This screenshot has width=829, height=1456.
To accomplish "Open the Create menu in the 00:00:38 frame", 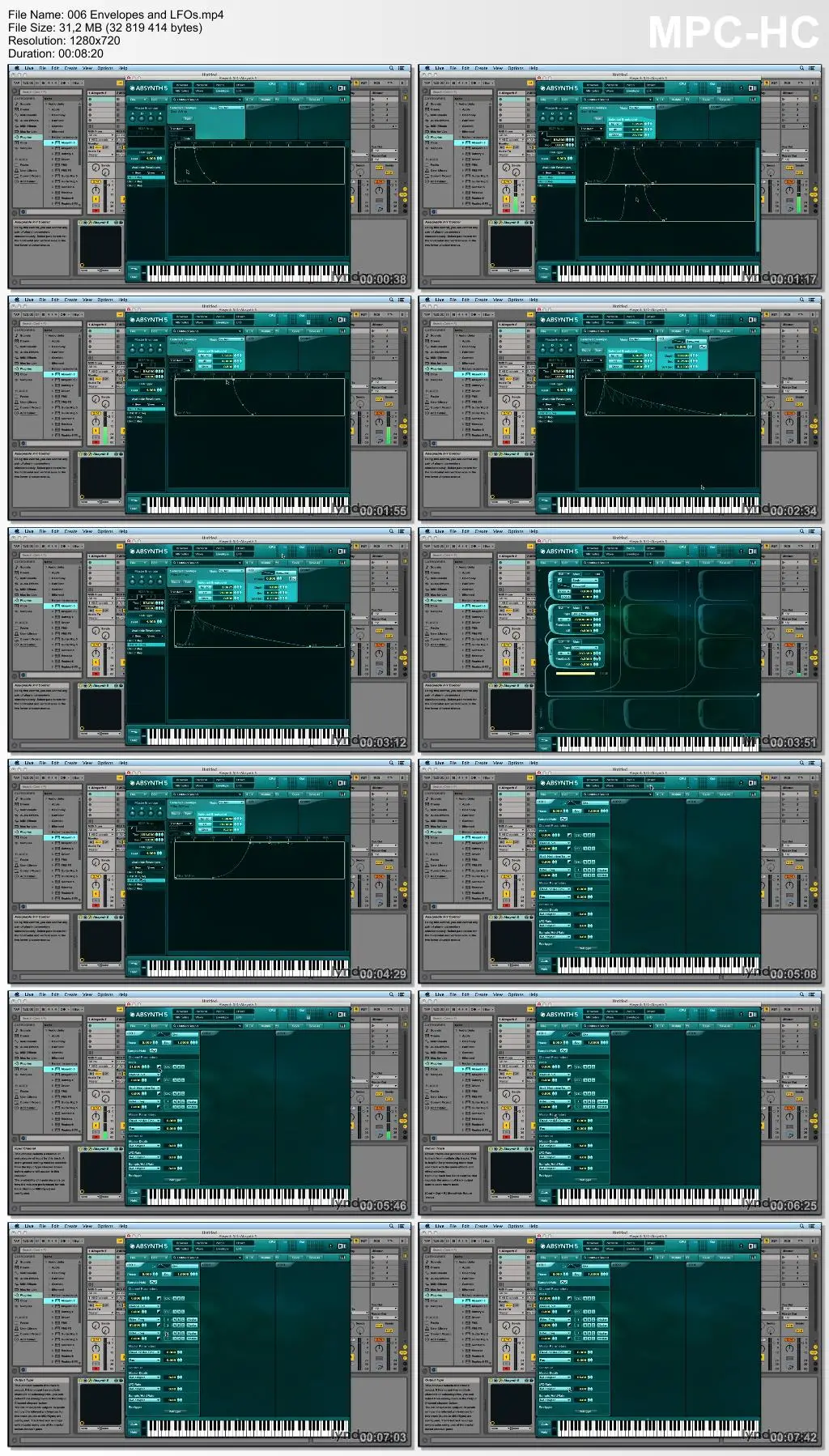I will [70, 68].
